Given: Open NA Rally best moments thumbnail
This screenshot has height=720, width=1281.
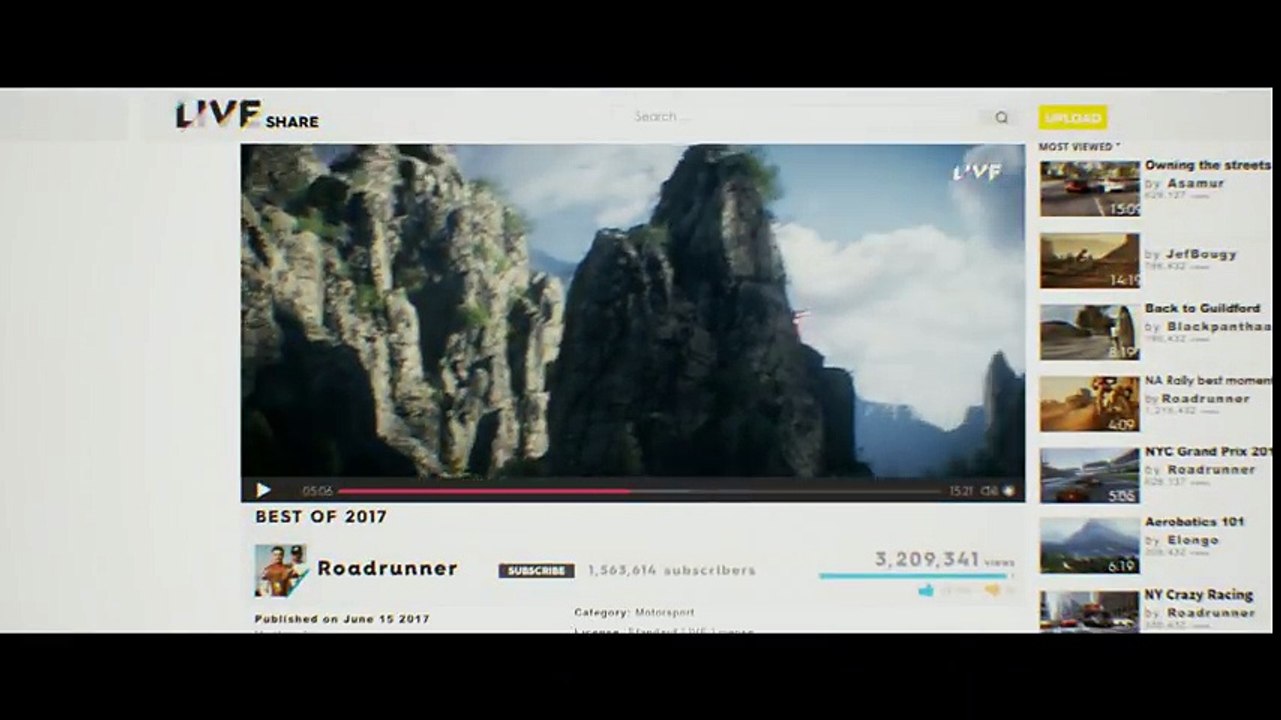Looking at the screenshot, I should click(1089, 404).
